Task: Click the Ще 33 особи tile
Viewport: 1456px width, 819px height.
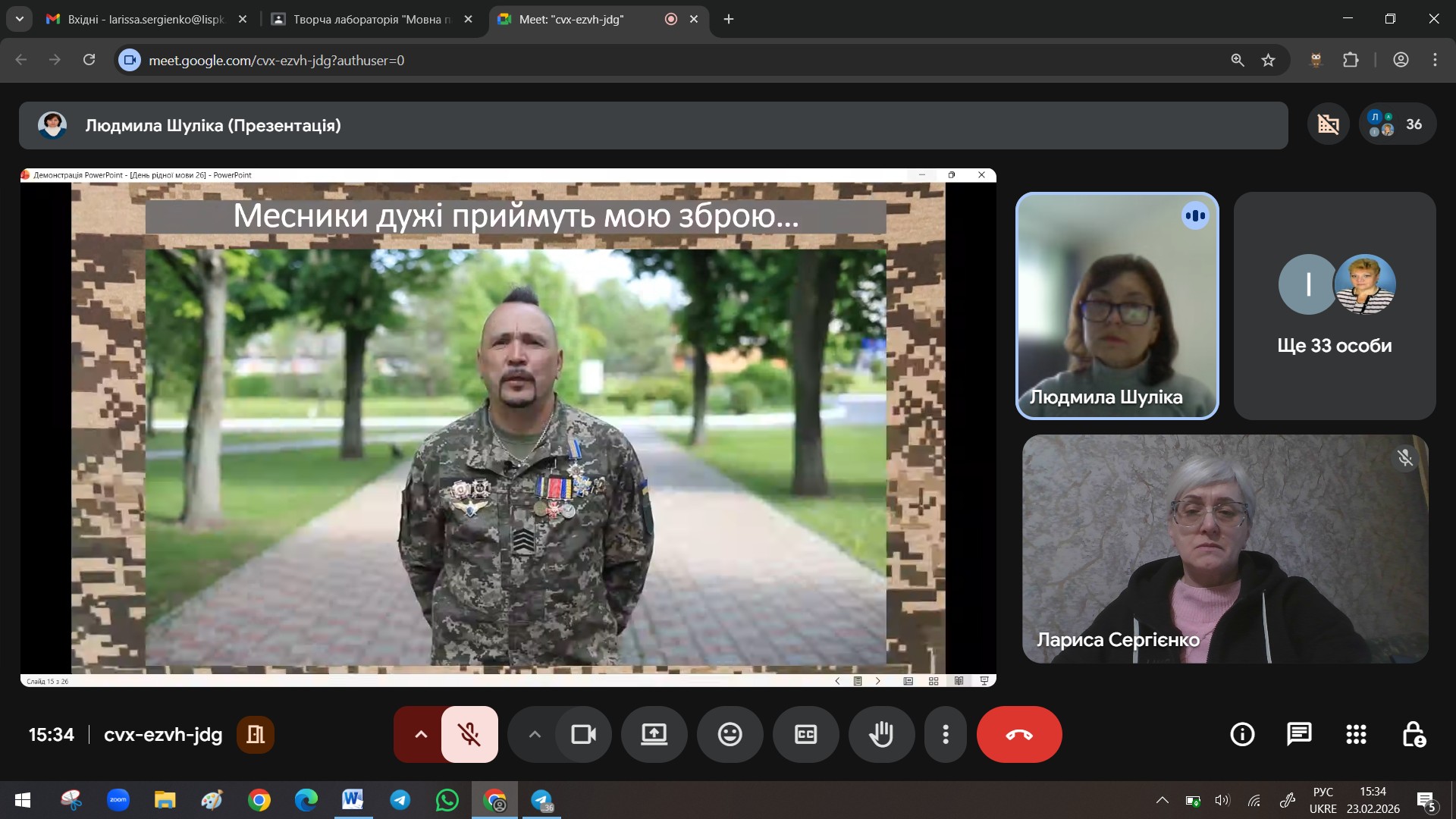Action: tap(1334, 306)
